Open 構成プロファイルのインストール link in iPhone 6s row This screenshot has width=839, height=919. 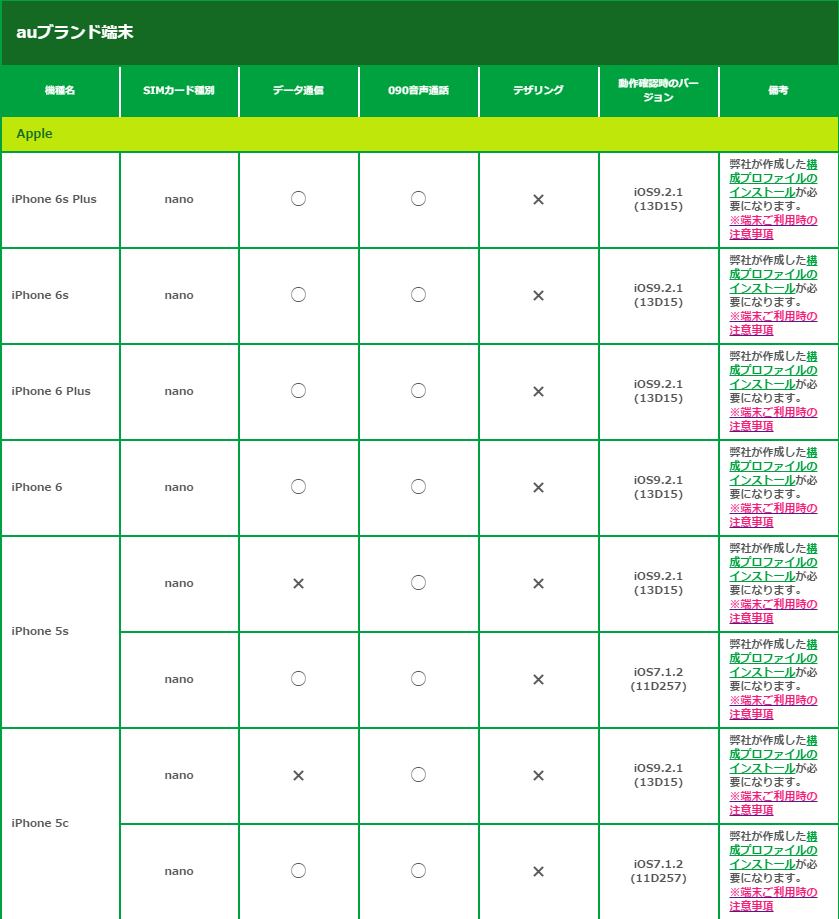(x=773, y=274)
